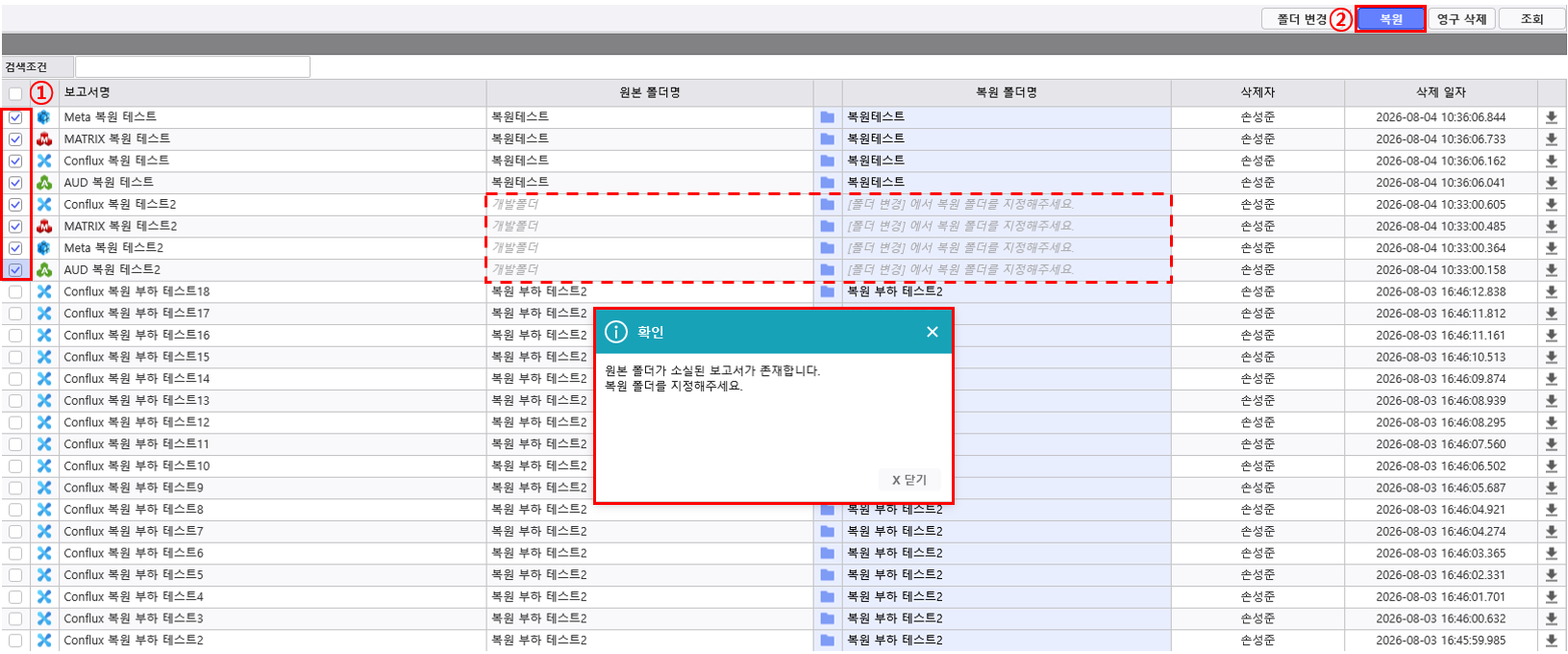1568x654 pixels.
Task: Click X 닫기 in the 확인 dialog
Action: (908, 479)
